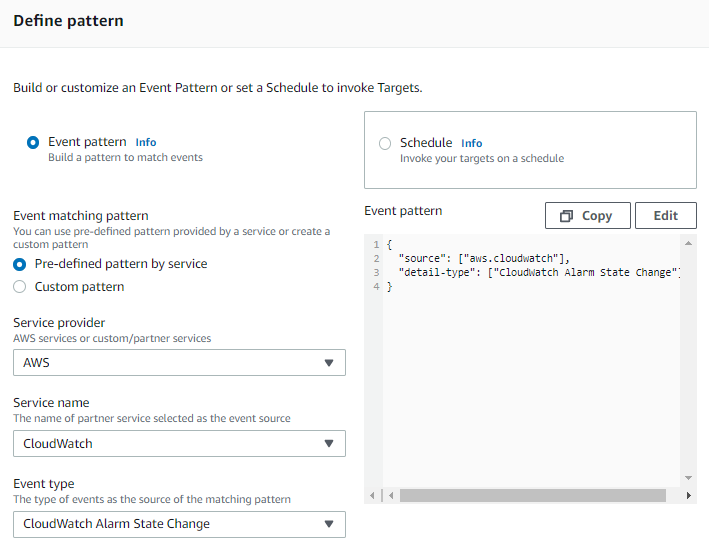Copy the event pattern JSON

click(x=587, y=216)
